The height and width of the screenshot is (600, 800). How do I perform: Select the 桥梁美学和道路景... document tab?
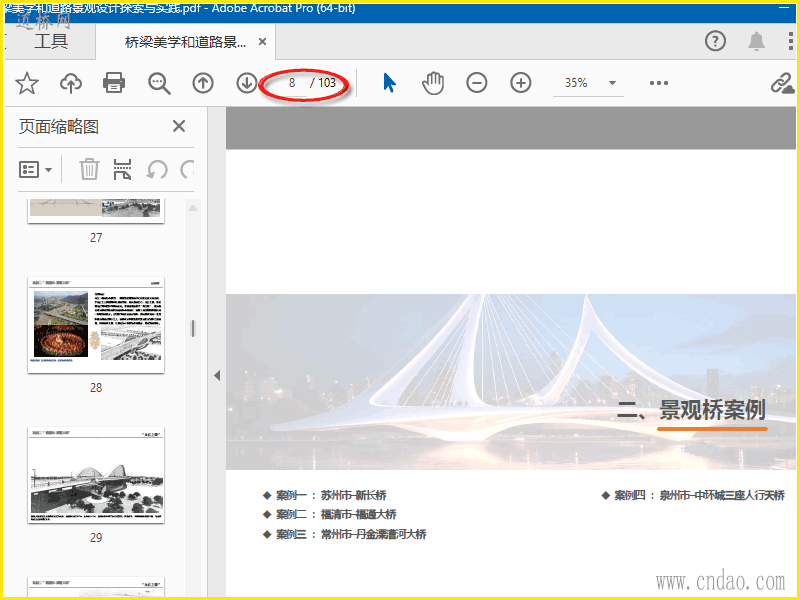tap(185, 42)
